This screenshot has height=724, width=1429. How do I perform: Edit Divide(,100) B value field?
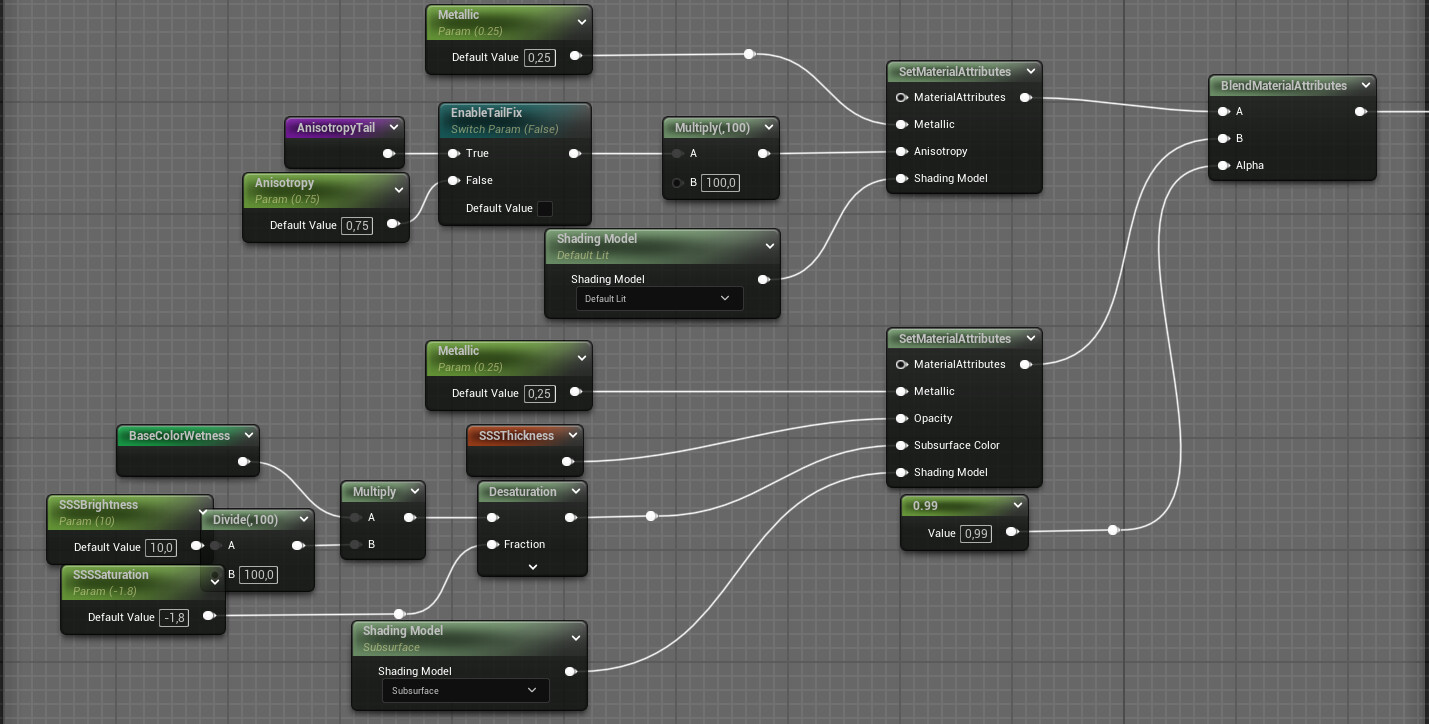point(258,574)
